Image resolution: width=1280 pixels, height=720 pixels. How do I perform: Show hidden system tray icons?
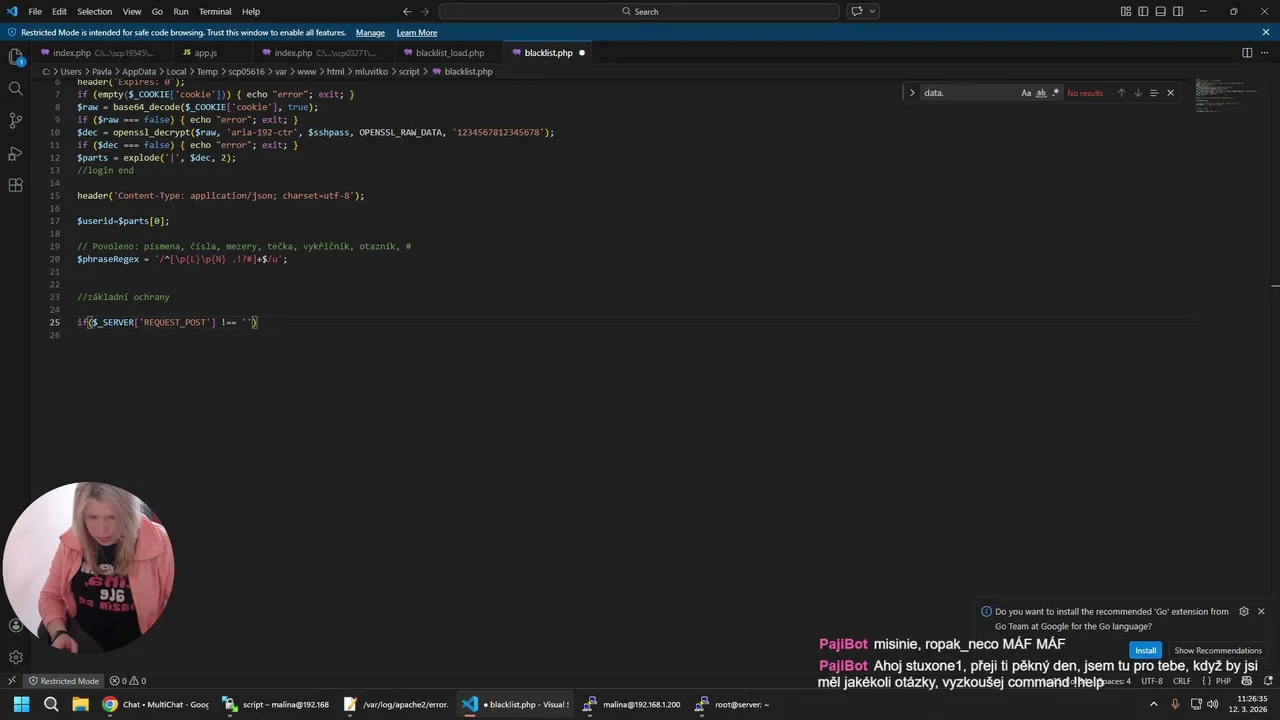pos(1154,704)
